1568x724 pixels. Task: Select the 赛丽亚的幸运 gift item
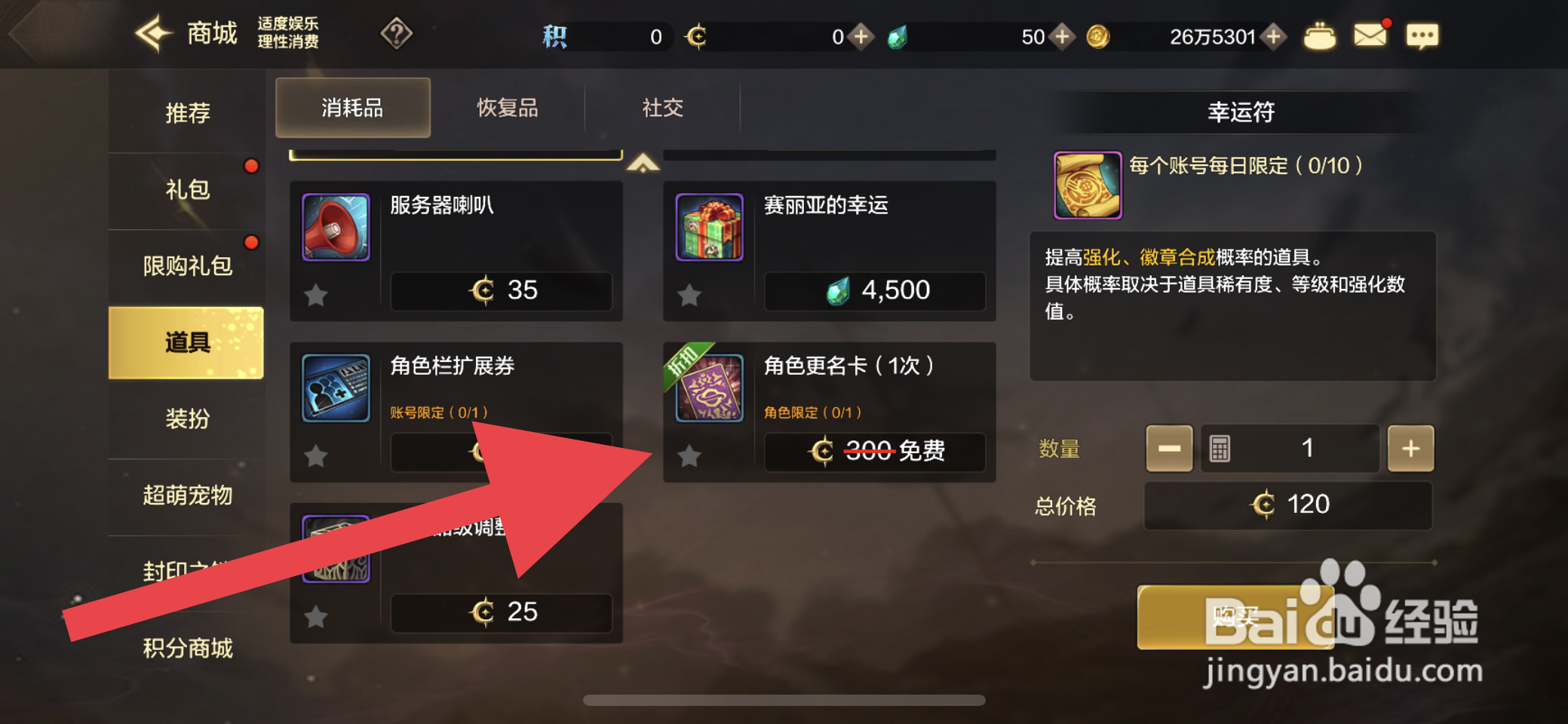click(829, 251)
